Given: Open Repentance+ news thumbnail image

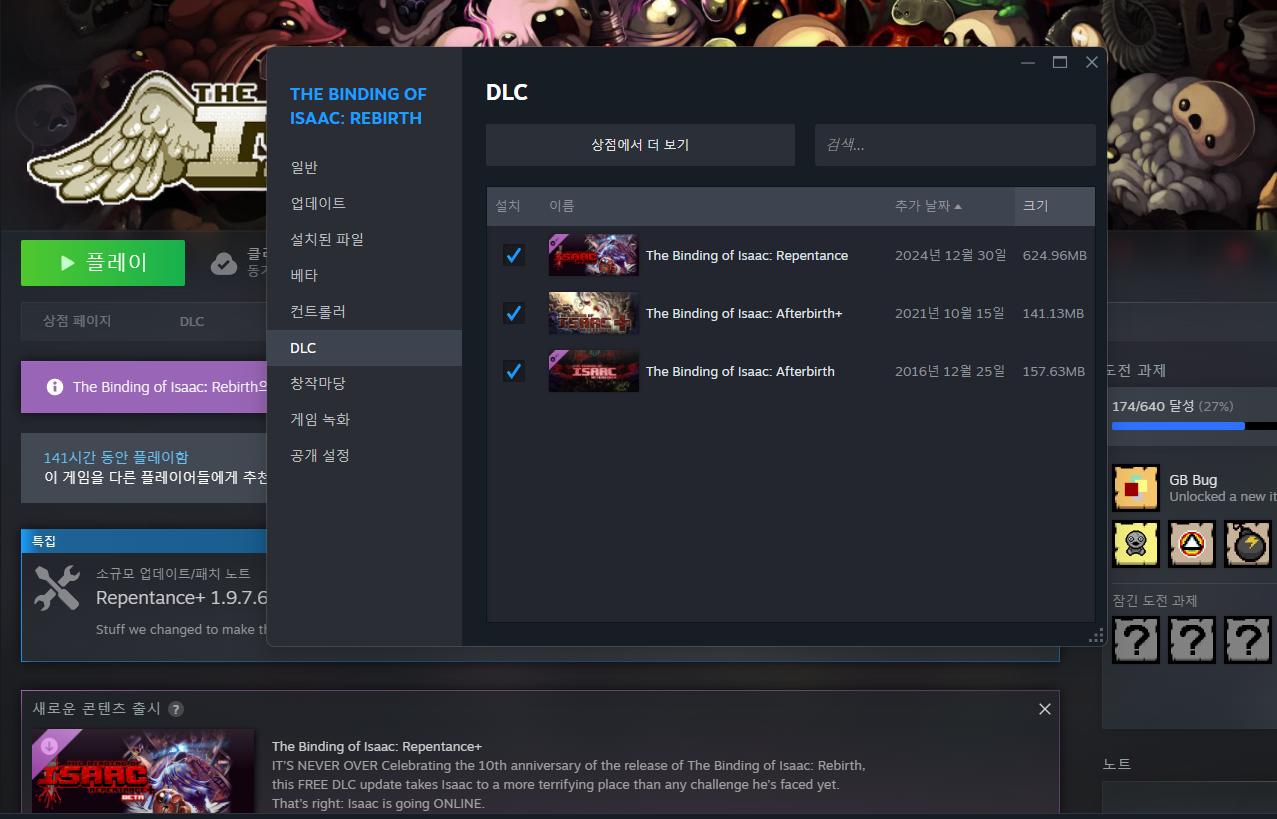Looking at the screenshot, I should pos(143,771).
